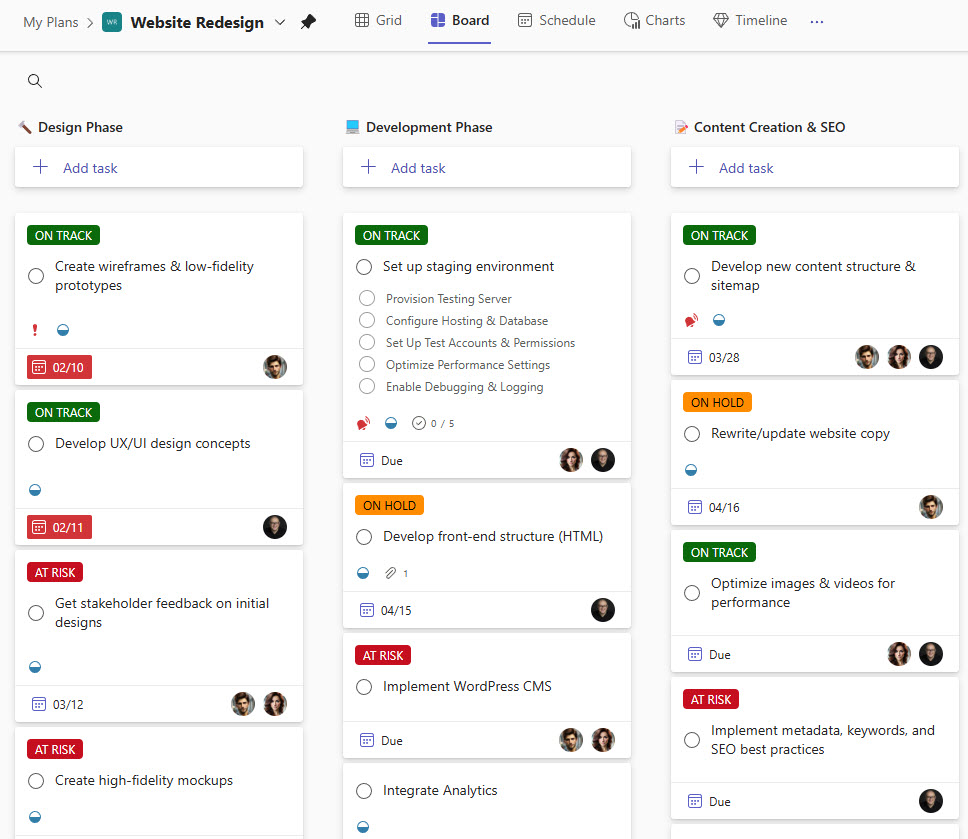Click the 0/5 checklist indicator
Viewport: 968px width, 839px height.
pyautogui.click(x=433, y=423)
